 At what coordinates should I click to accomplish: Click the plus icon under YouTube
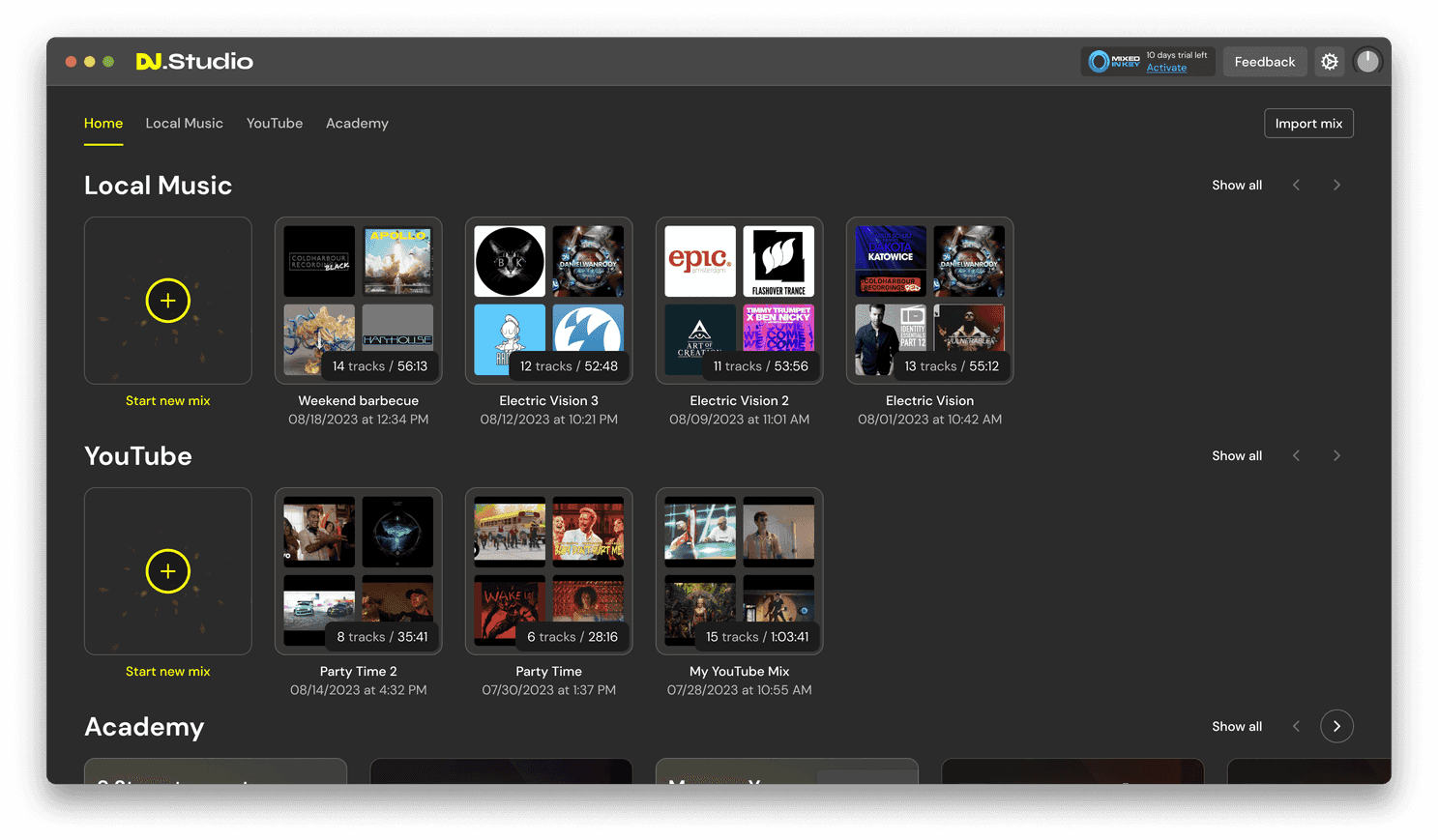click(167, 571)
